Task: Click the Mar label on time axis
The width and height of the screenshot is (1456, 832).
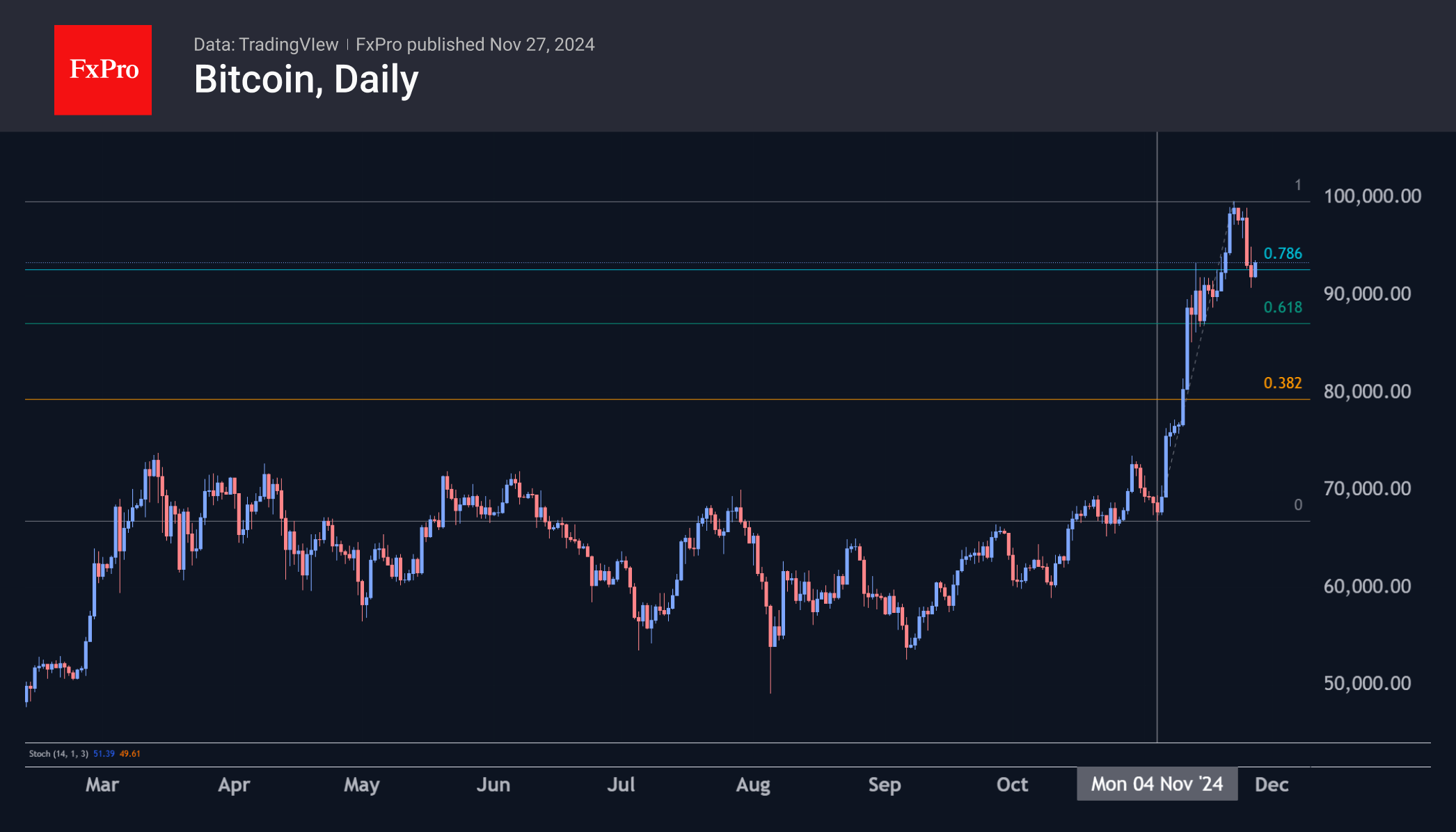Action: (102, 785)
